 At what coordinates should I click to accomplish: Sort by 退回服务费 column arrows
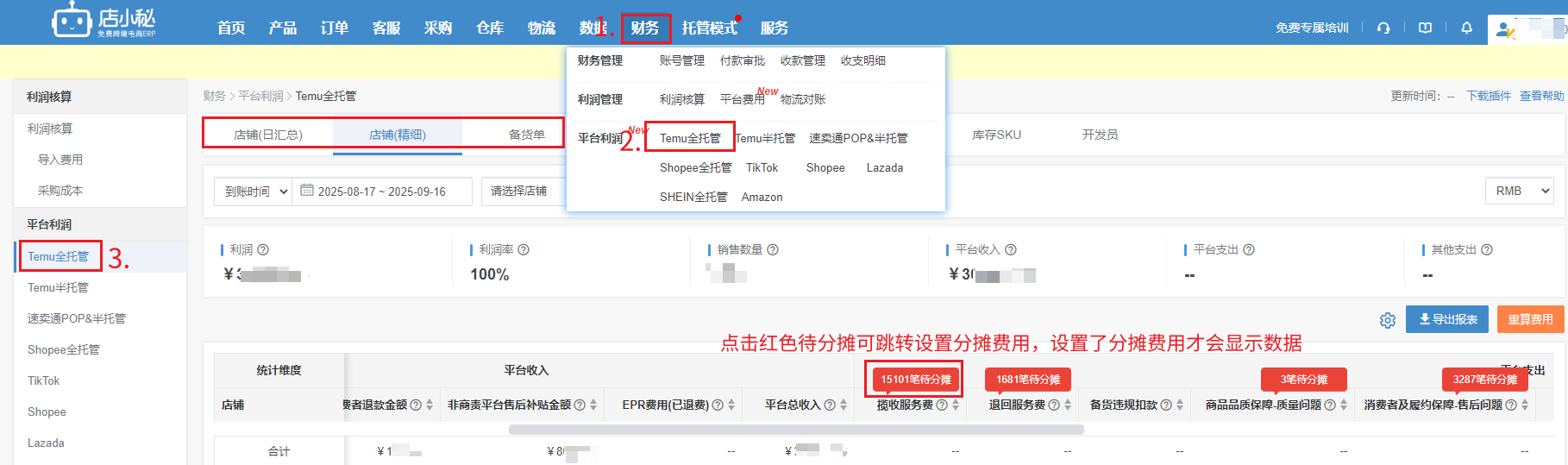1068,405
